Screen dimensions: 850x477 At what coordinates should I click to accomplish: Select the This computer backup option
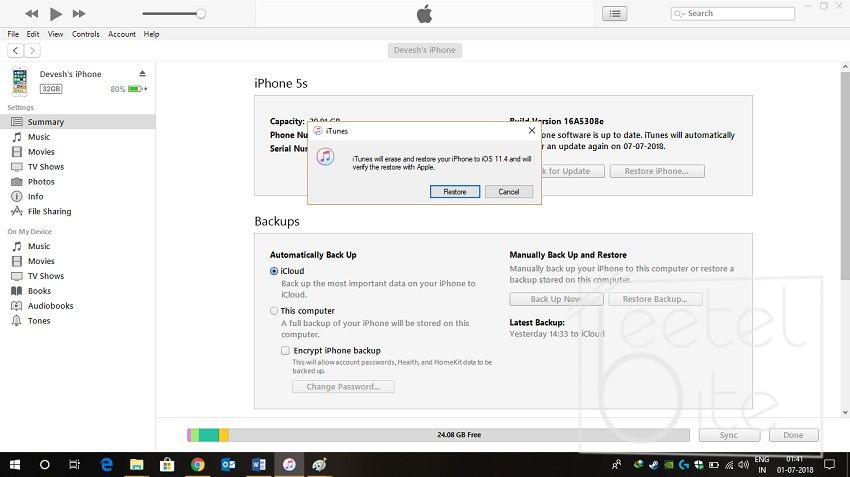pos(274,311)
